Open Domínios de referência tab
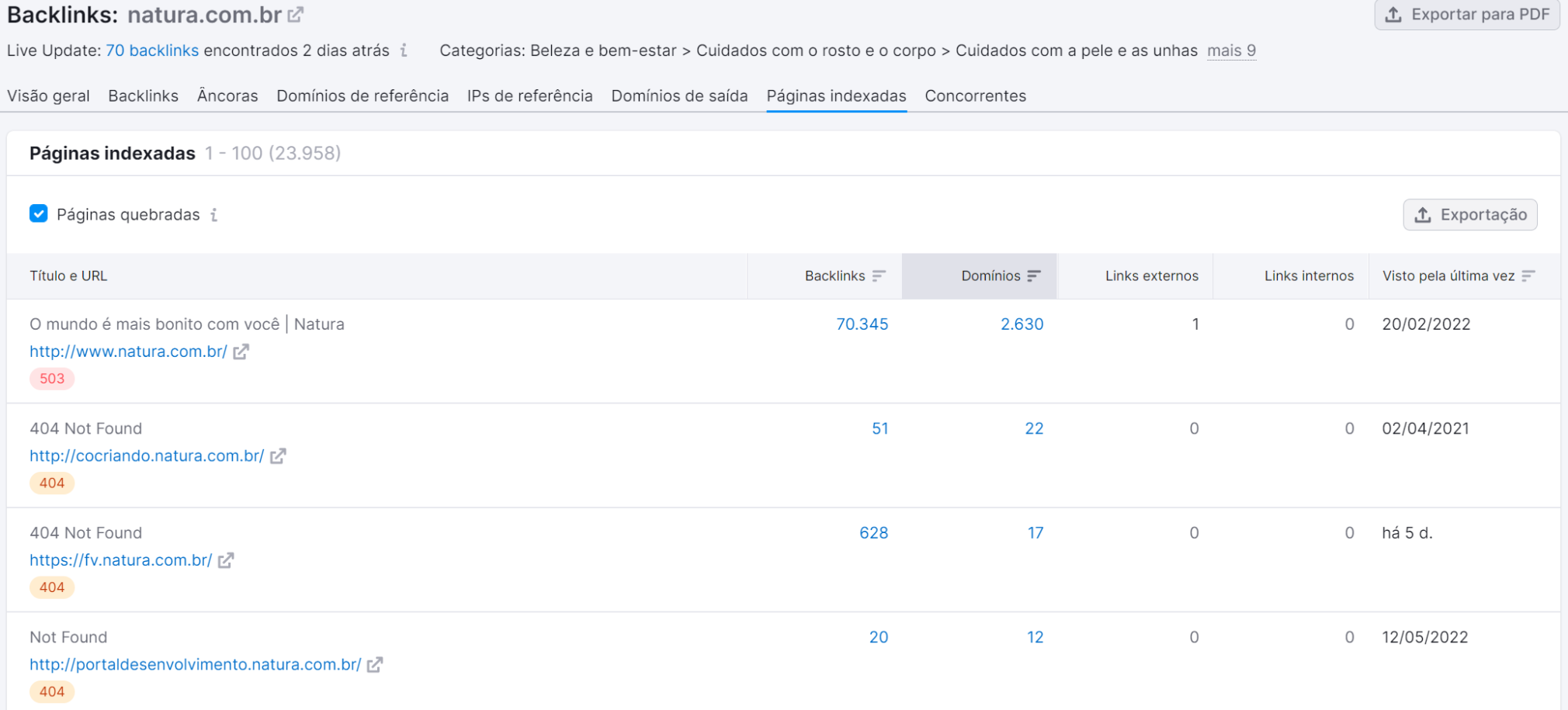Screen dimensions: 1568x710 [x=363, y=95]
